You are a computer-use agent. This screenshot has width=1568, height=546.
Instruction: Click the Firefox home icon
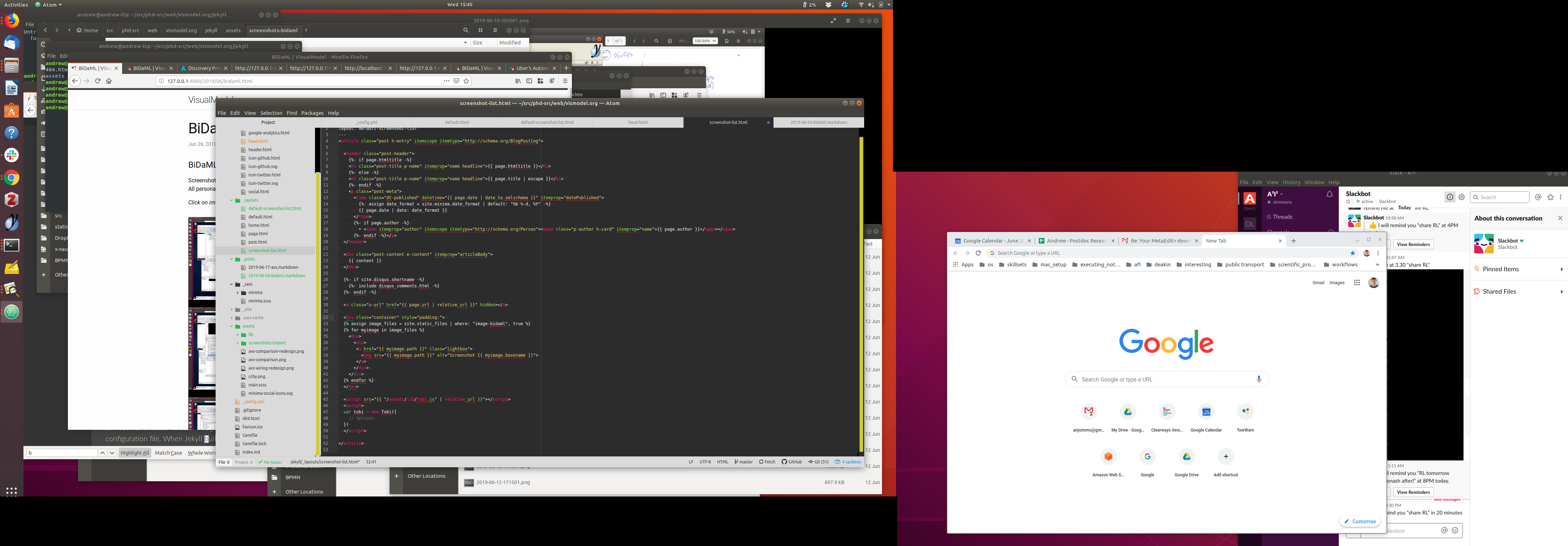pyautogui.click(x=109, y=81)
